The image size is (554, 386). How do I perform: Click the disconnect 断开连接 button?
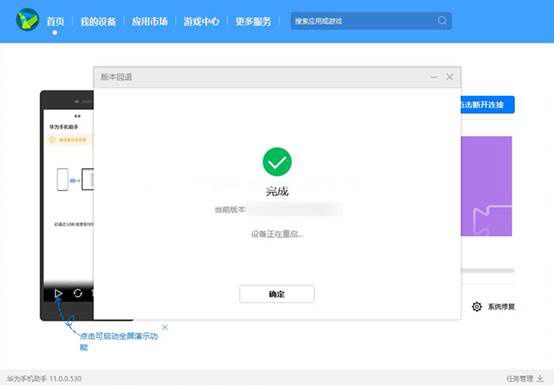coord(488,105)
